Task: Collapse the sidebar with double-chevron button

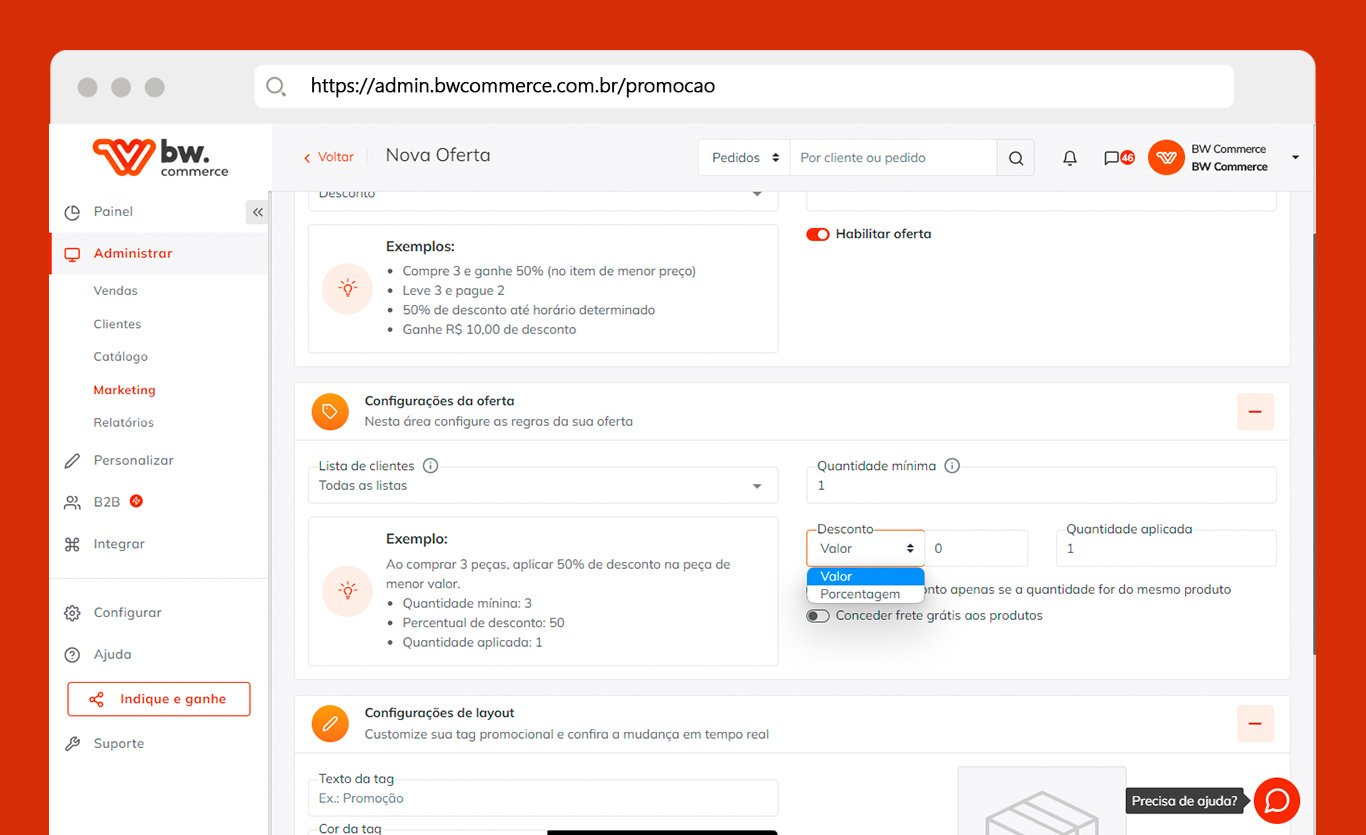Action: 257,212
